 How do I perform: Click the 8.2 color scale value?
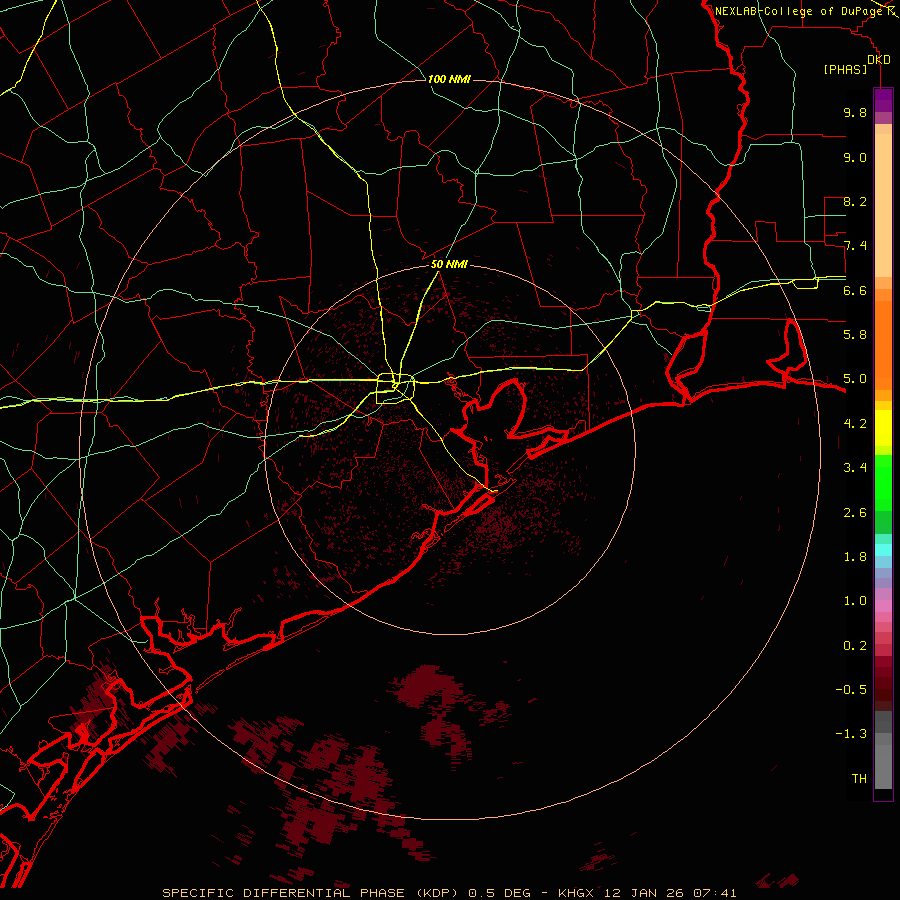tap(855, 201)
